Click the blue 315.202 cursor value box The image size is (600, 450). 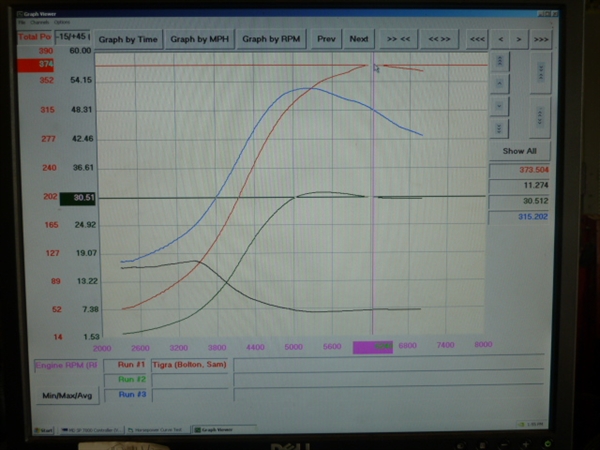519,217
